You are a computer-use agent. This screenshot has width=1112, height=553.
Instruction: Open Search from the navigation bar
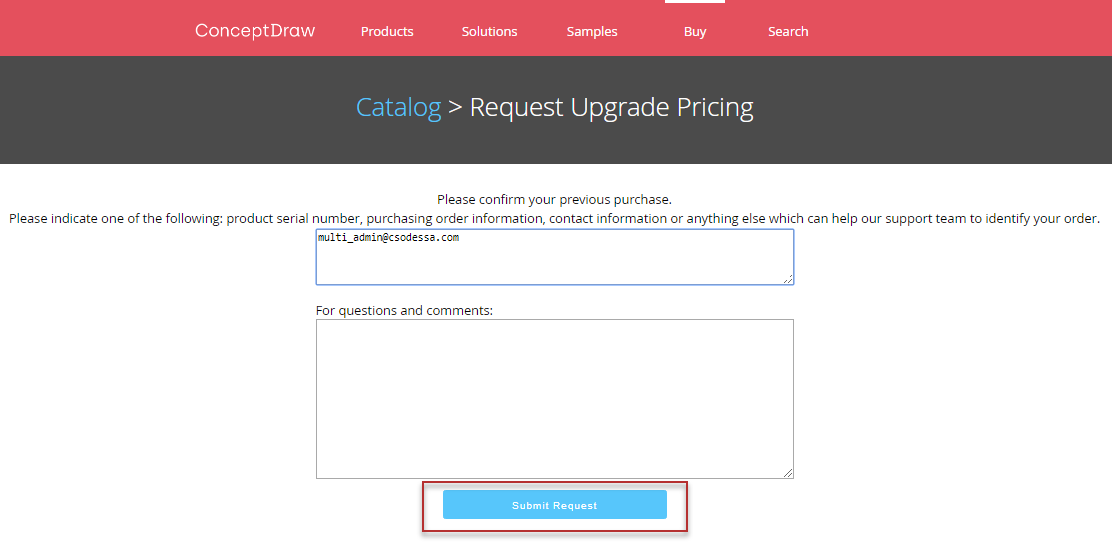[x=788, y=32]
